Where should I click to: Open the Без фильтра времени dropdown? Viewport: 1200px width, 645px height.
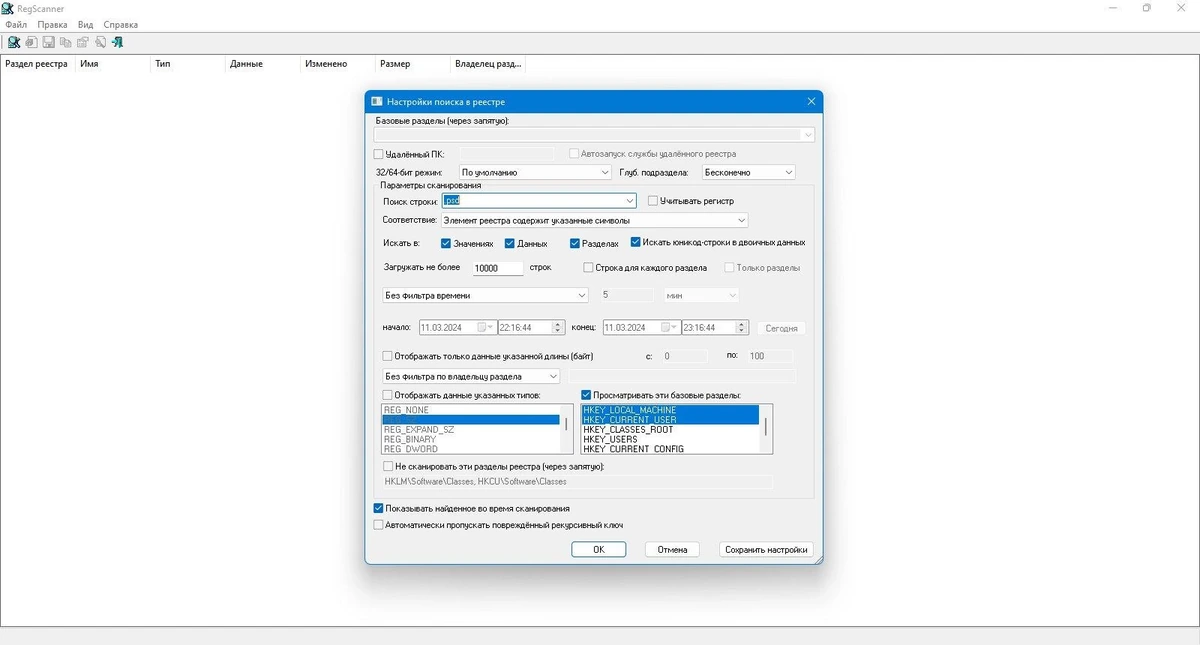point(486,295)
